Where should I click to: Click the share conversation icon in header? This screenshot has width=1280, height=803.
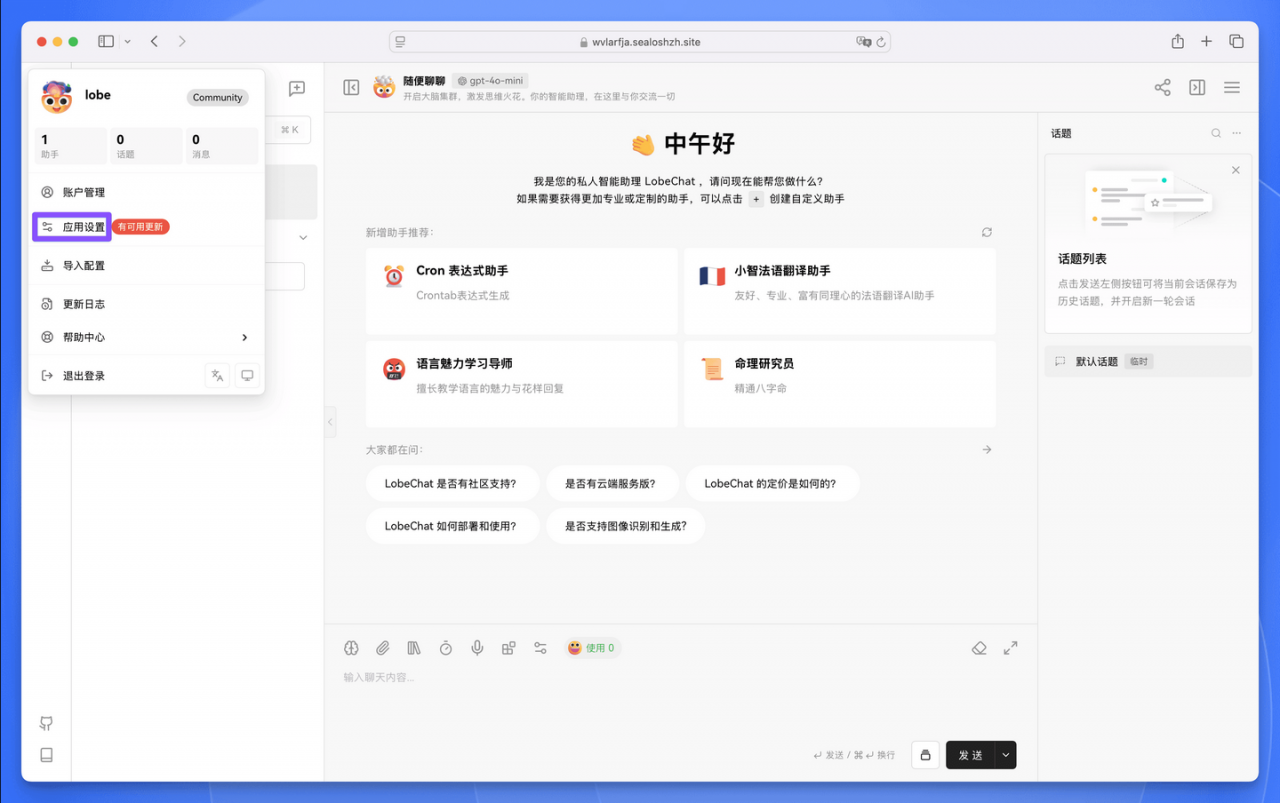click(x=1162, y=88)
